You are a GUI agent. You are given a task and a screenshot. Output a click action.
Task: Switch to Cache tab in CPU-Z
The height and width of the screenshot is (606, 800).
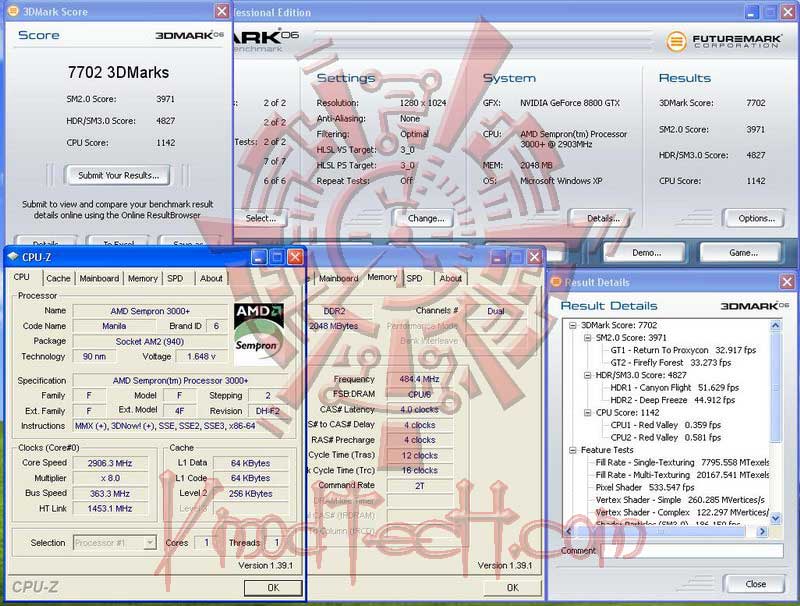58,279
